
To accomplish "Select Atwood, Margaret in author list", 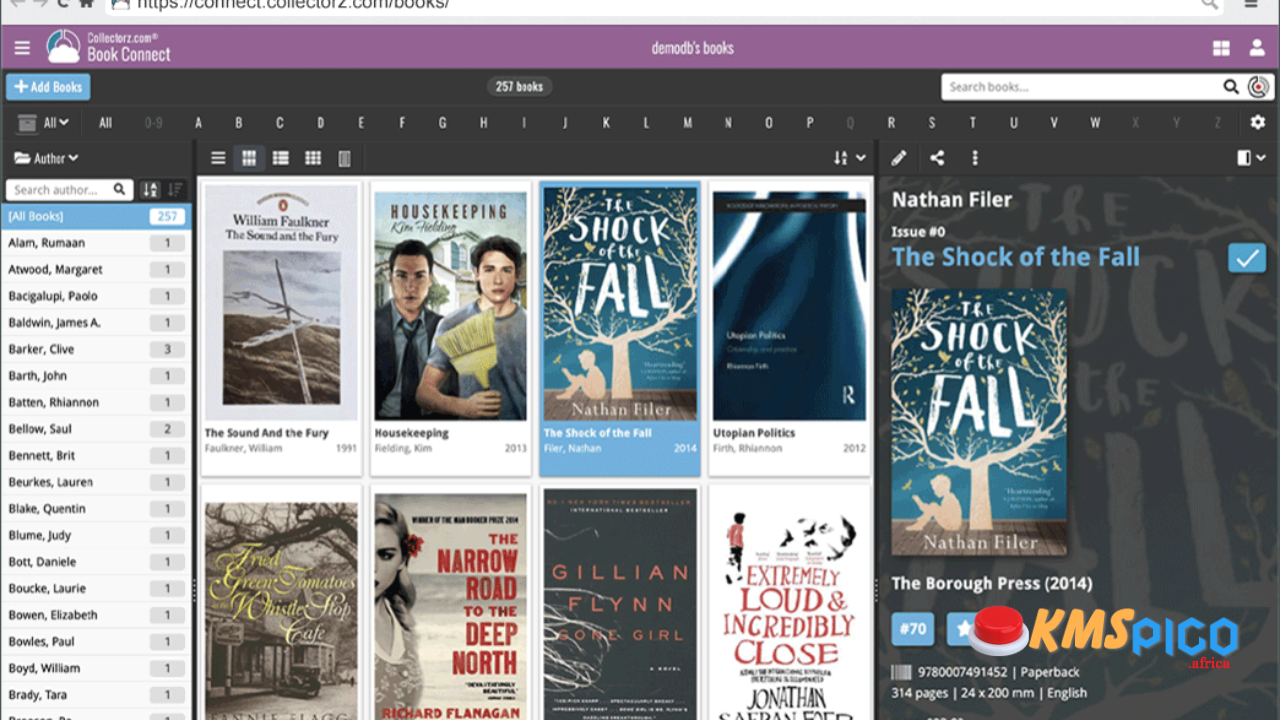I will coord(96,269).
